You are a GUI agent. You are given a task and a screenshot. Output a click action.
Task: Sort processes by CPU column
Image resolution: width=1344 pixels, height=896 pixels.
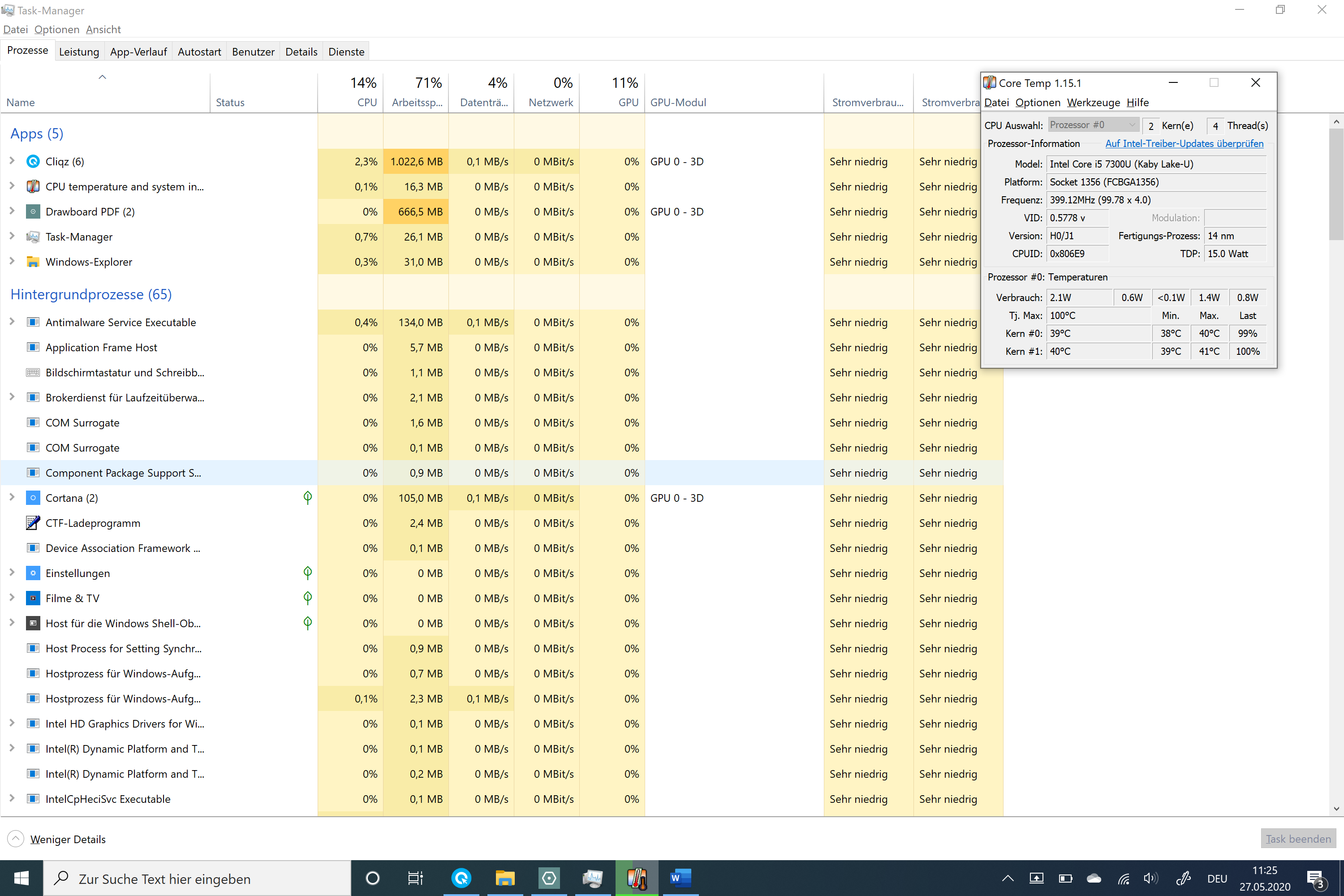[350, 93]
